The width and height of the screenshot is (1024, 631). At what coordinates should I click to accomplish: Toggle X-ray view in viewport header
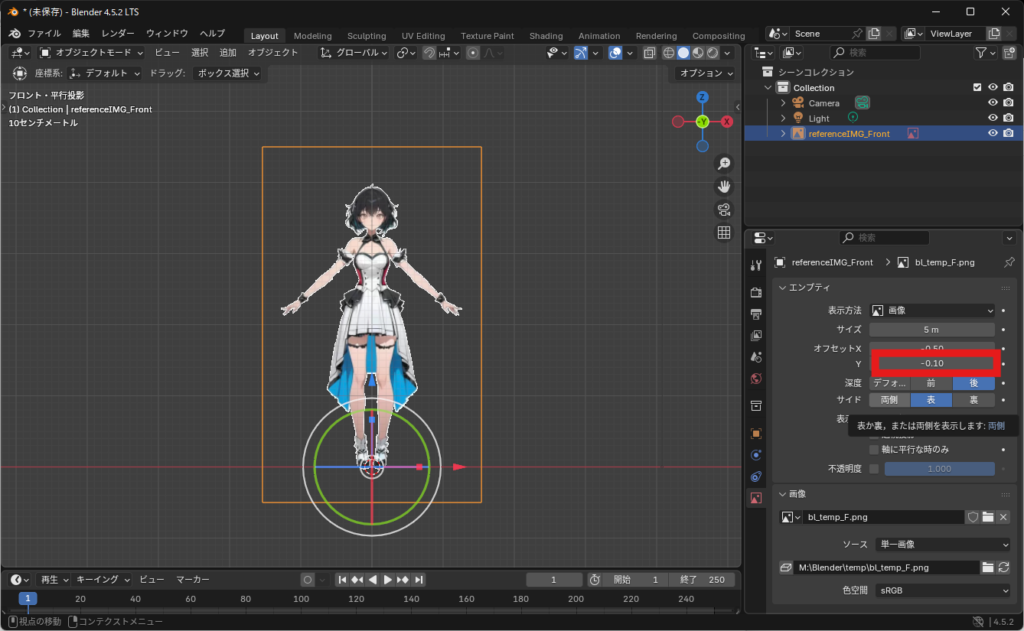(x=649, y=53)
